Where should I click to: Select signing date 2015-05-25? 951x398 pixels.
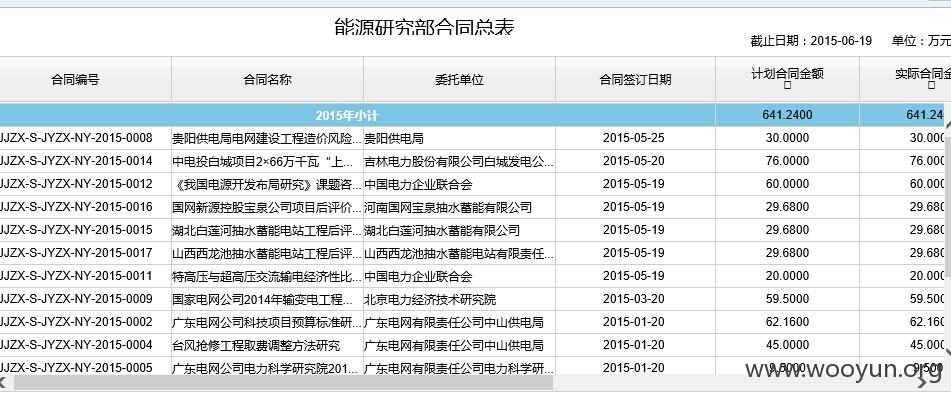tap(634, 138)
